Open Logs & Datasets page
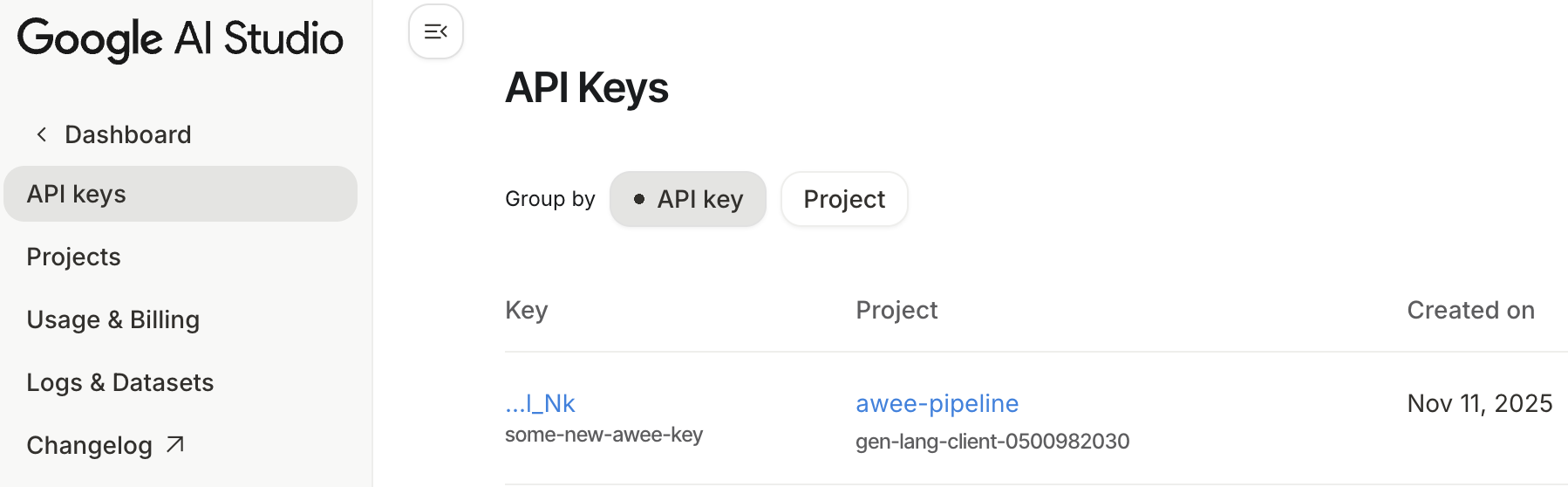The image size is (1568, 487). tap(120, 382)
